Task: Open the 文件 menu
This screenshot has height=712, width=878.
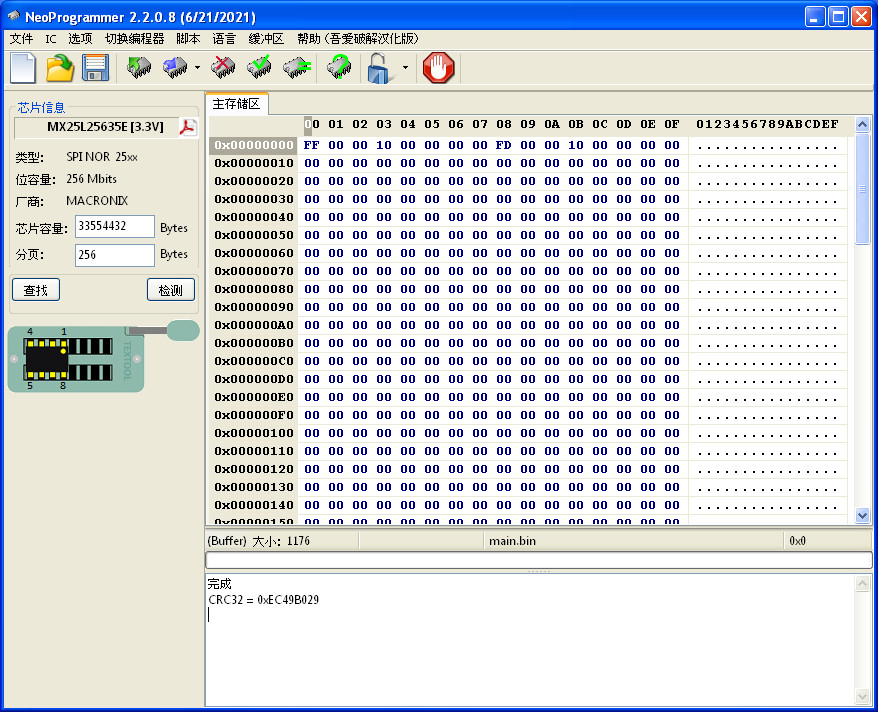Action: (x=21, y=39)
